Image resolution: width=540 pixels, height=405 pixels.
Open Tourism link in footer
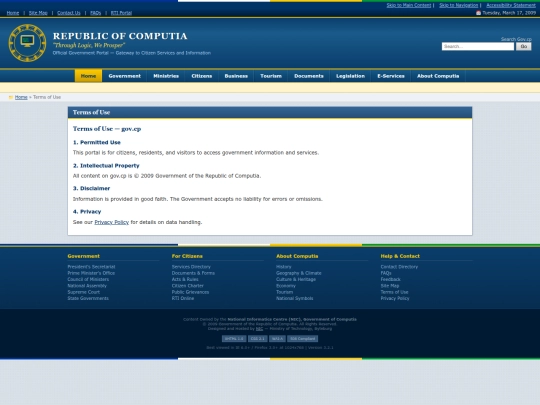pyautogui.click(x=284, y=292)
